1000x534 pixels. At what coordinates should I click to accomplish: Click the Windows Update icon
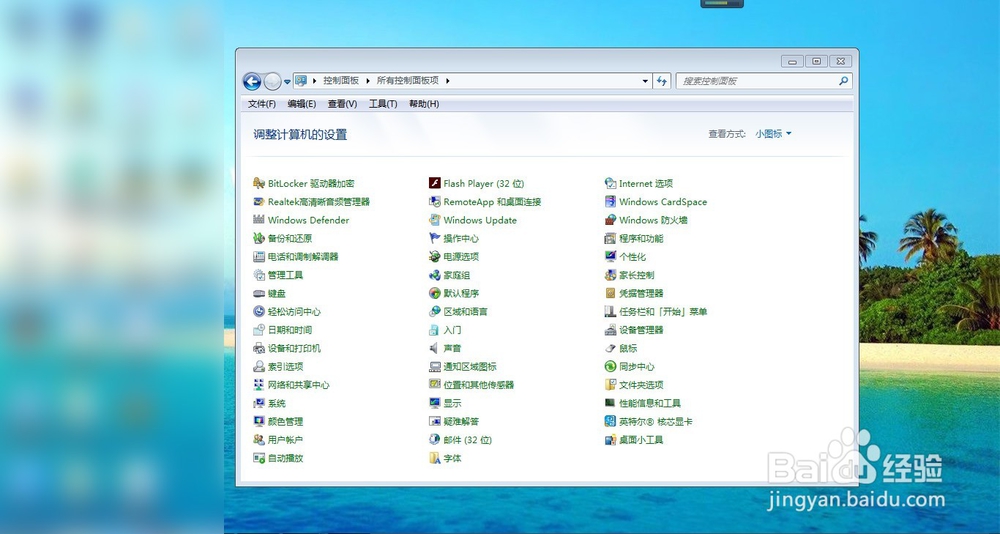pyautogui.click(x=435, y=220)
